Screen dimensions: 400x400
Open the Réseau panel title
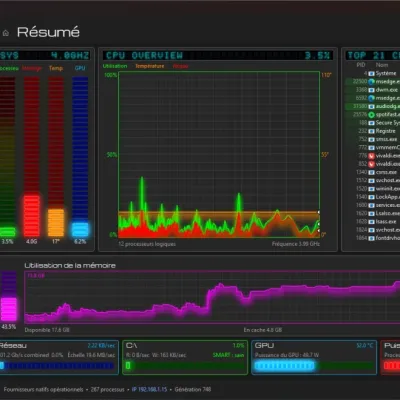[x=13, y=346]
